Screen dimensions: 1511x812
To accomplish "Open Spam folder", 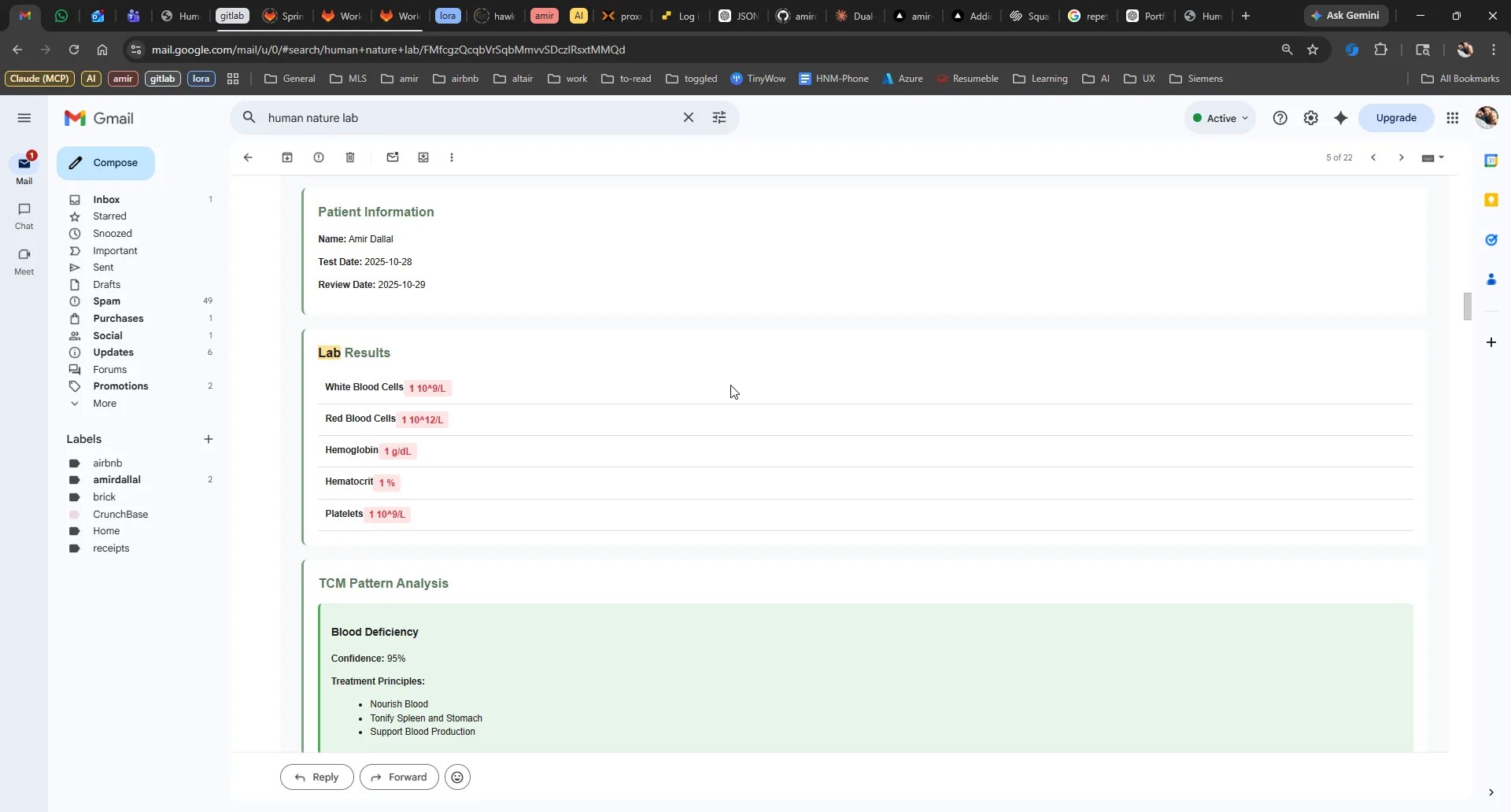I will (107, 301).
